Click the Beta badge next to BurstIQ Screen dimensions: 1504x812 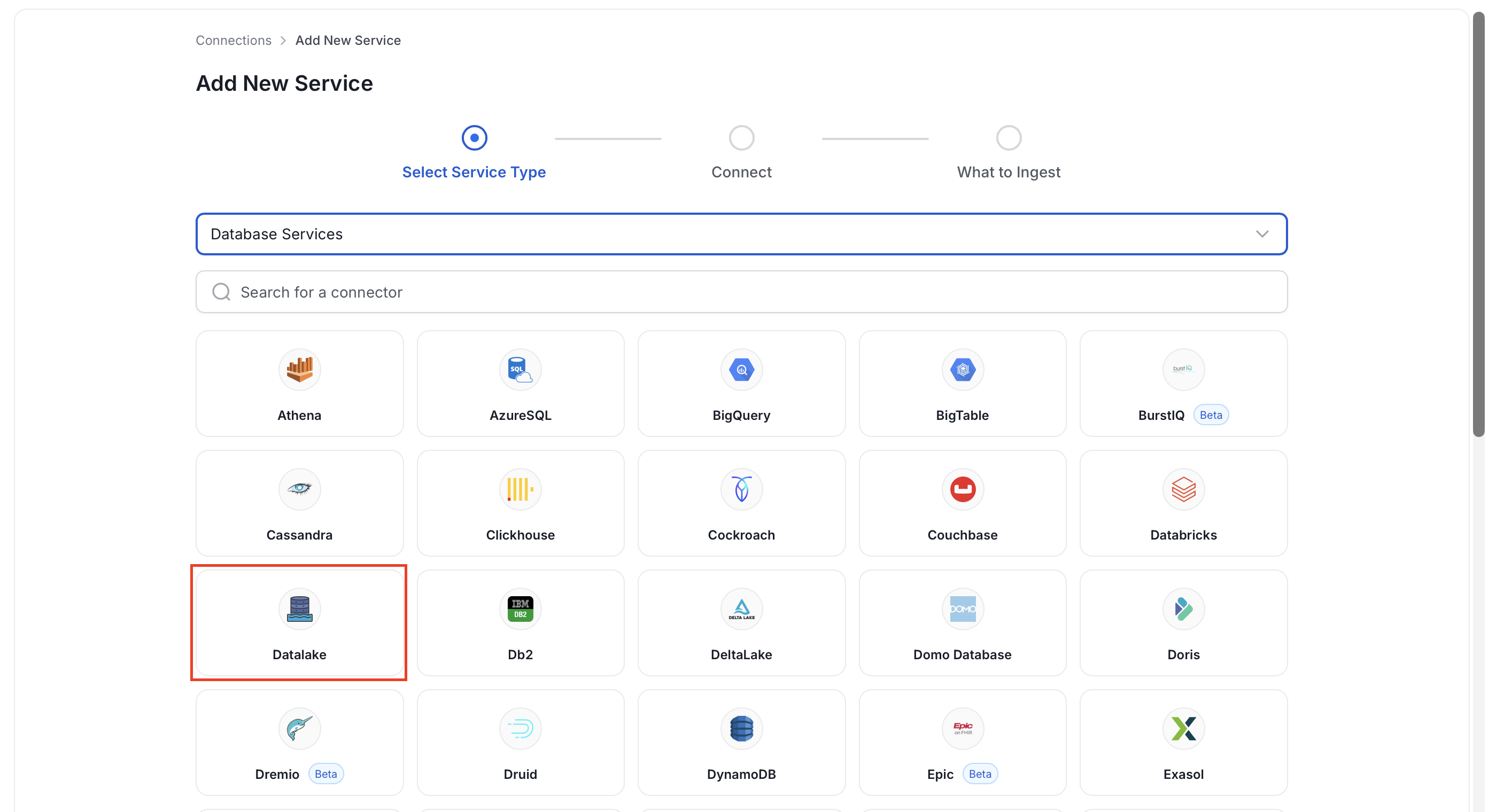click(1211, 415)
